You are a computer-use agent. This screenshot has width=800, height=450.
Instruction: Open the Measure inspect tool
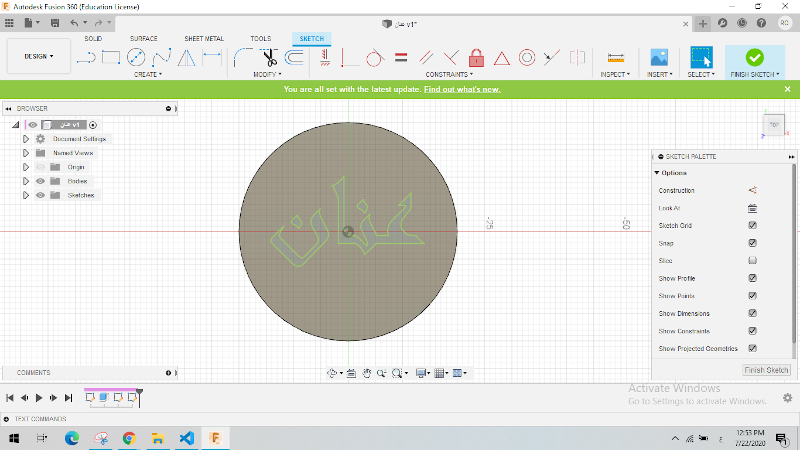[x=616, y=58]
